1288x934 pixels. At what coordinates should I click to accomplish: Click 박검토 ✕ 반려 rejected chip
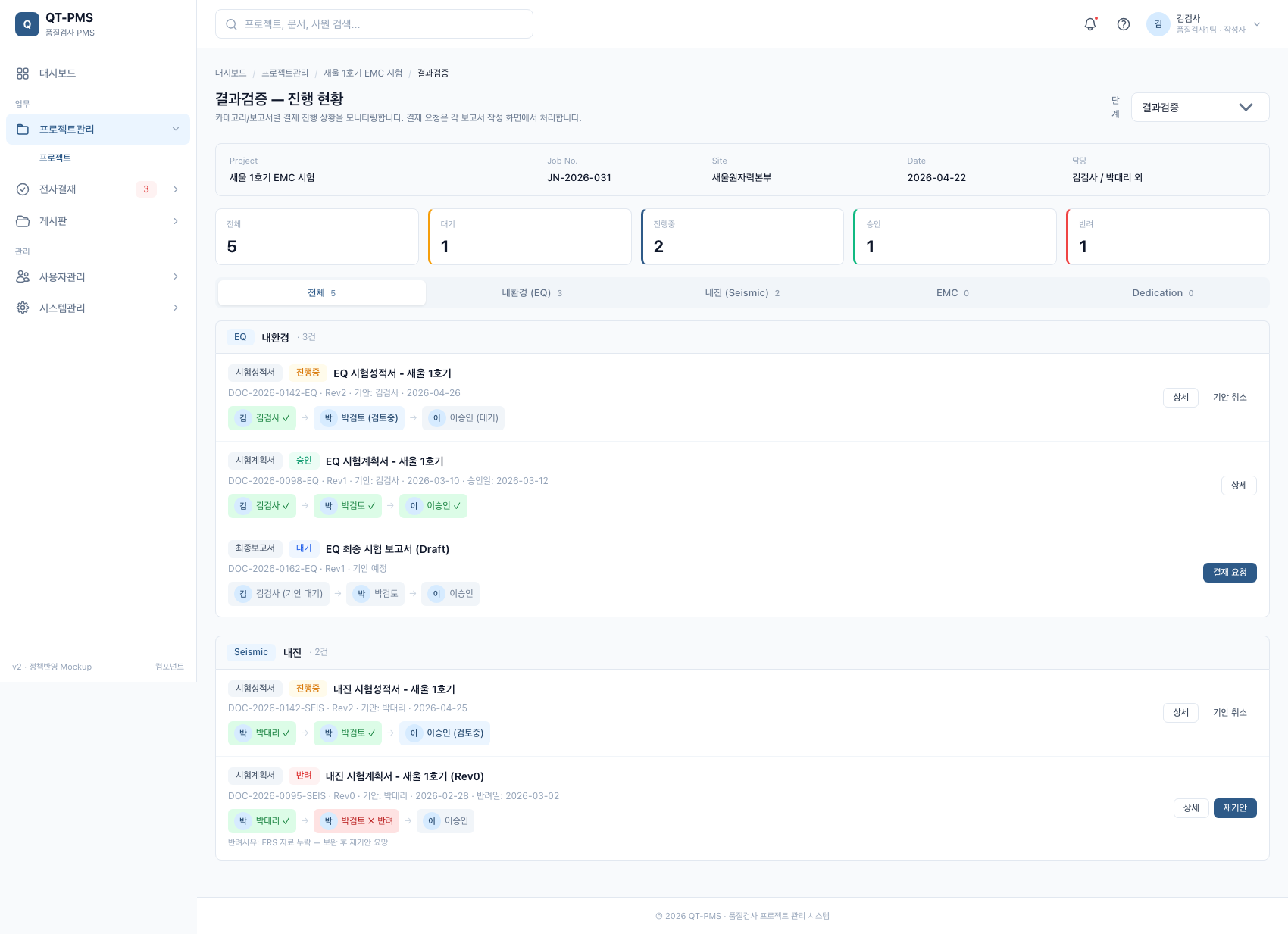(x=356, y=821)
